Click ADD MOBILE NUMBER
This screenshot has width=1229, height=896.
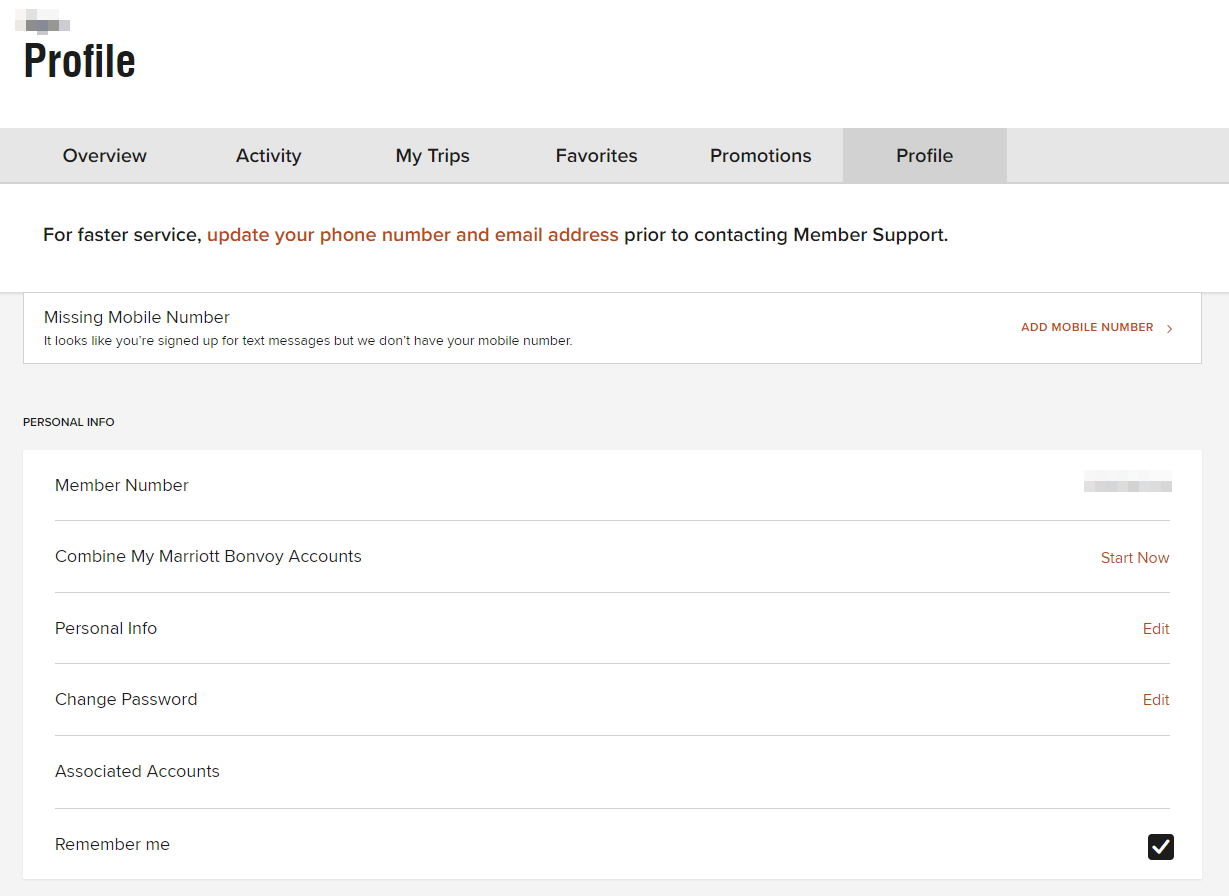[1087, 328]
